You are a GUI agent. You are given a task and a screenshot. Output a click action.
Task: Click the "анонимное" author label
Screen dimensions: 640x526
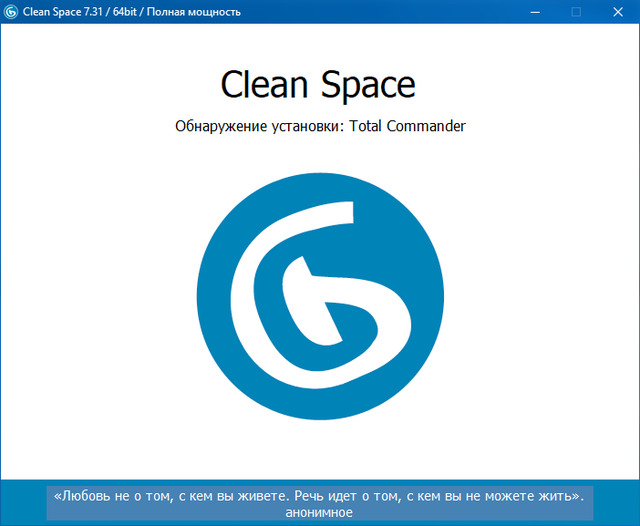pos(319,512)
